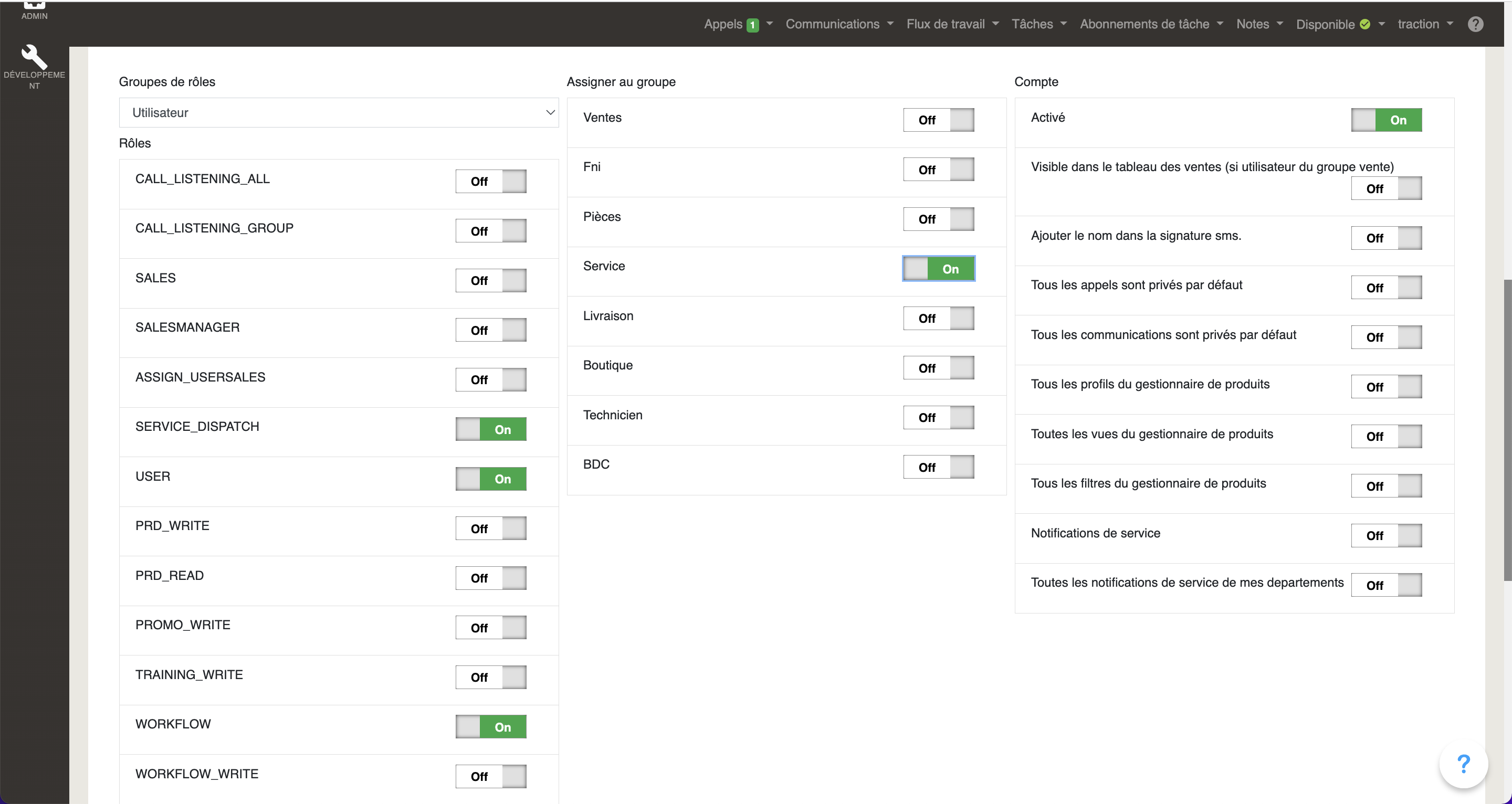Viewport: 1512px width, 804px height.
Task: Toggle the Livraison group switch
Action: click(x=939, y=318)
